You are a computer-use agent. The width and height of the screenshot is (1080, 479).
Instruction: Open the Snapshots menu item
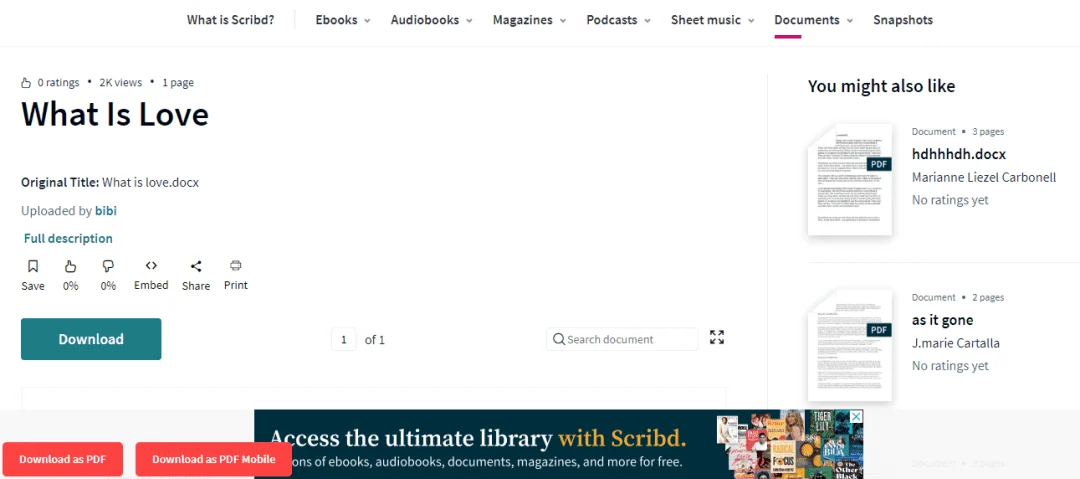point(903,20)
